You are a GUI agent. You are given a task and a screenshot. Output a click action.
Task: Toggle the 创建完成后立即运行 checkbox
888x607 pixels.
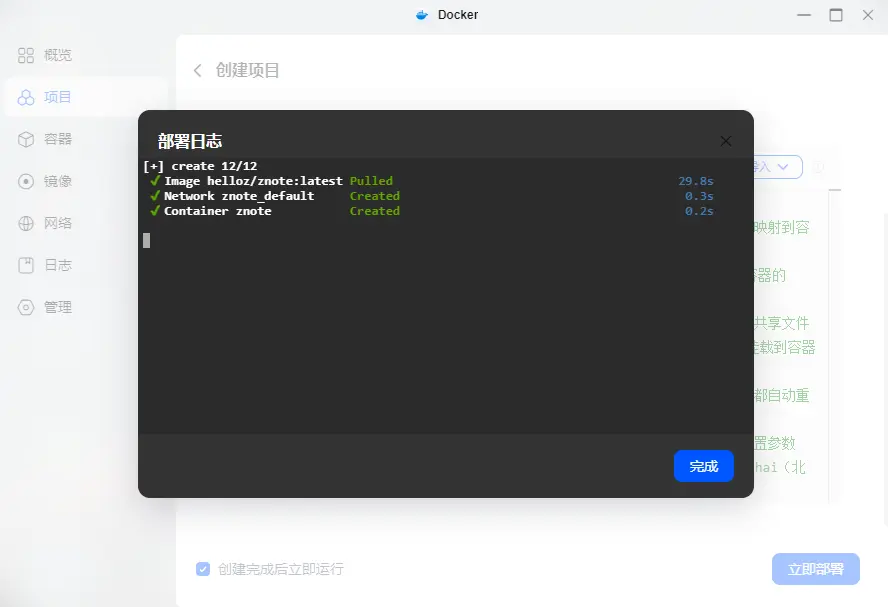coord(203,568)
